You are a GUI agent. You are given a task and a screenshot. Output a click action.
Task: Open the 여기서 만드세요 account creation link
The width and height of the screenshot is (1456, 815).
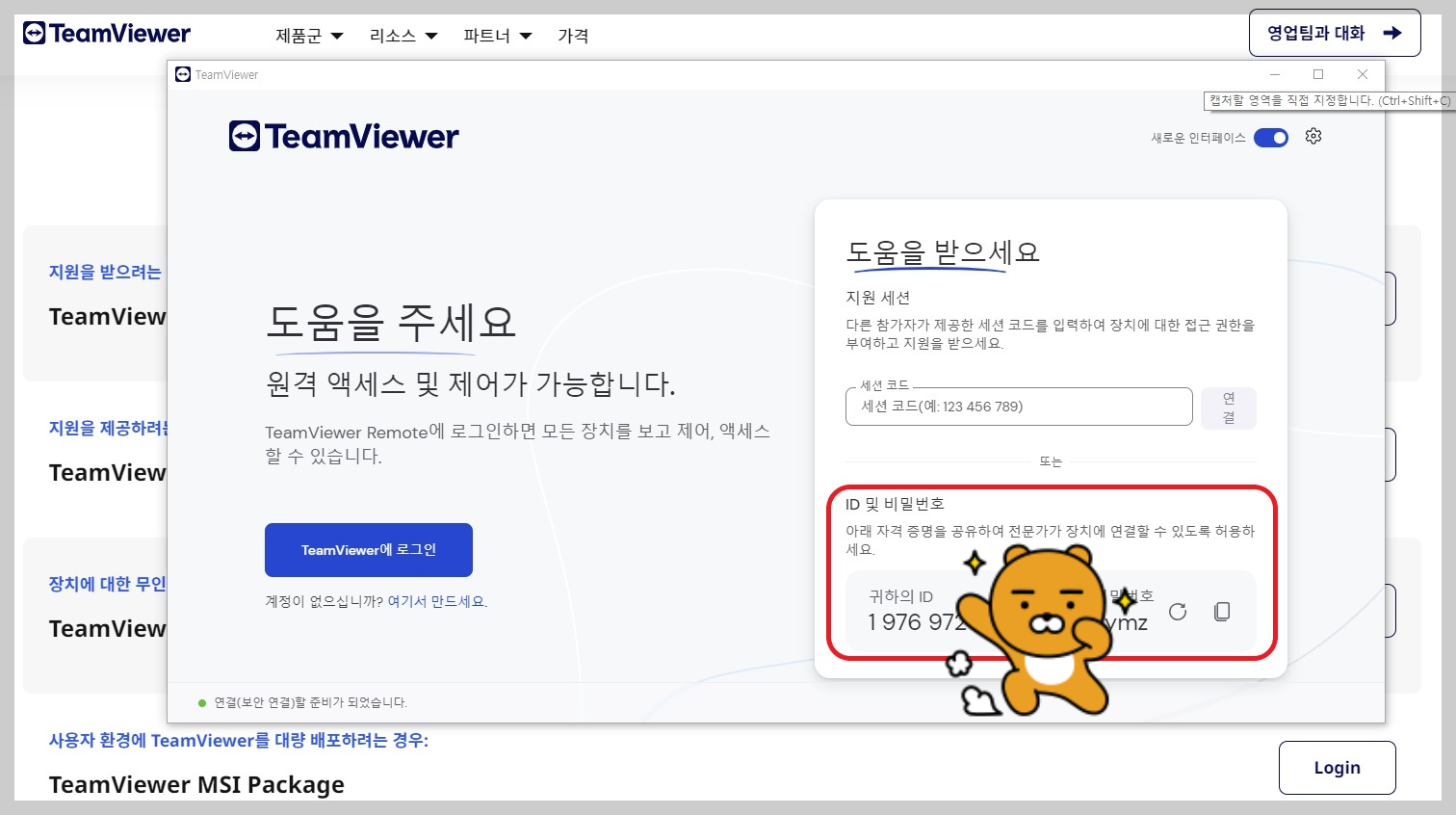coord(436,601)
